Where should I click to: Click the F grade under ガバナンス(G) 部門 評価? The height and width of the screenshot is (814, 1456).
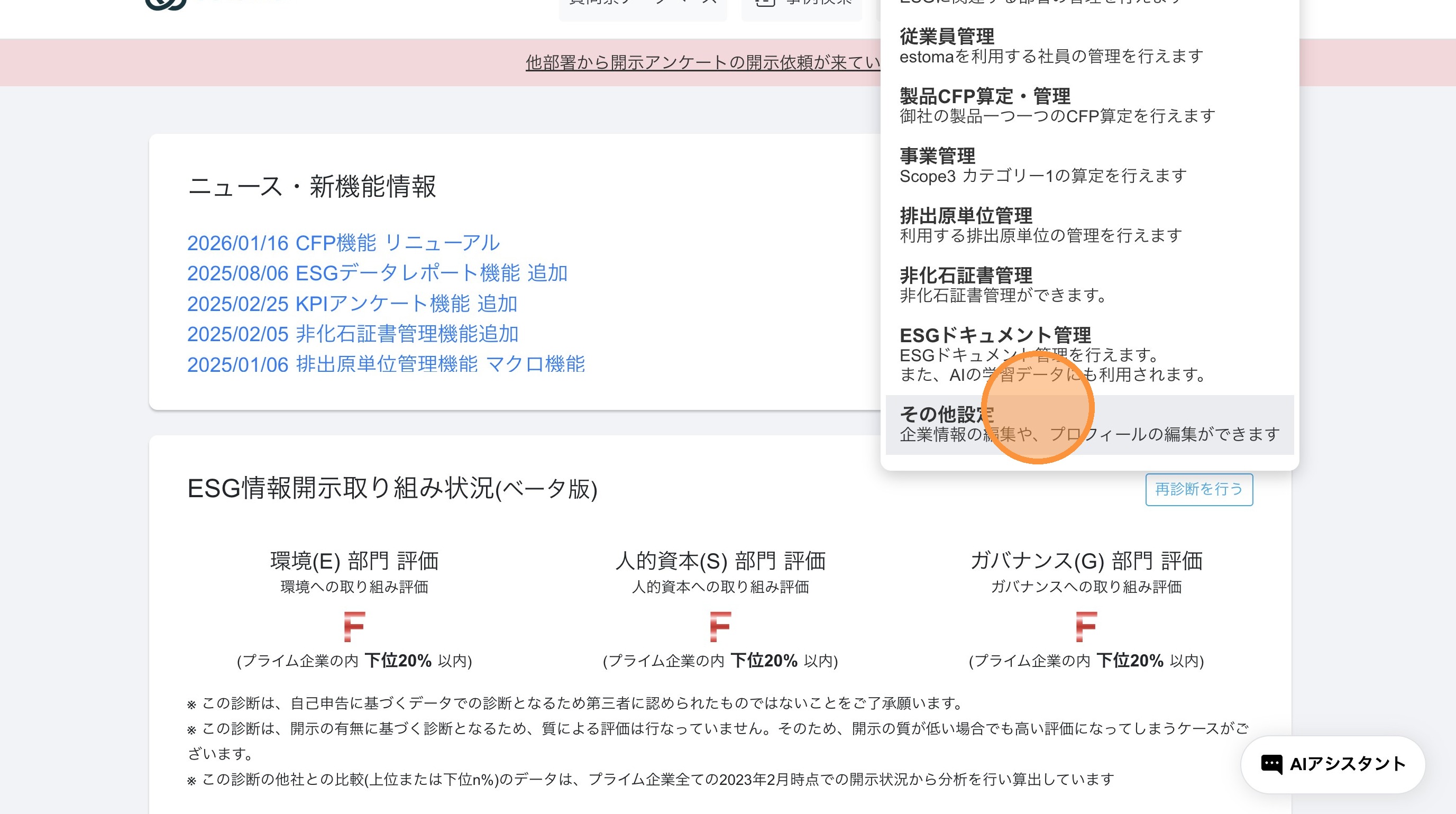coord(1086,627)
